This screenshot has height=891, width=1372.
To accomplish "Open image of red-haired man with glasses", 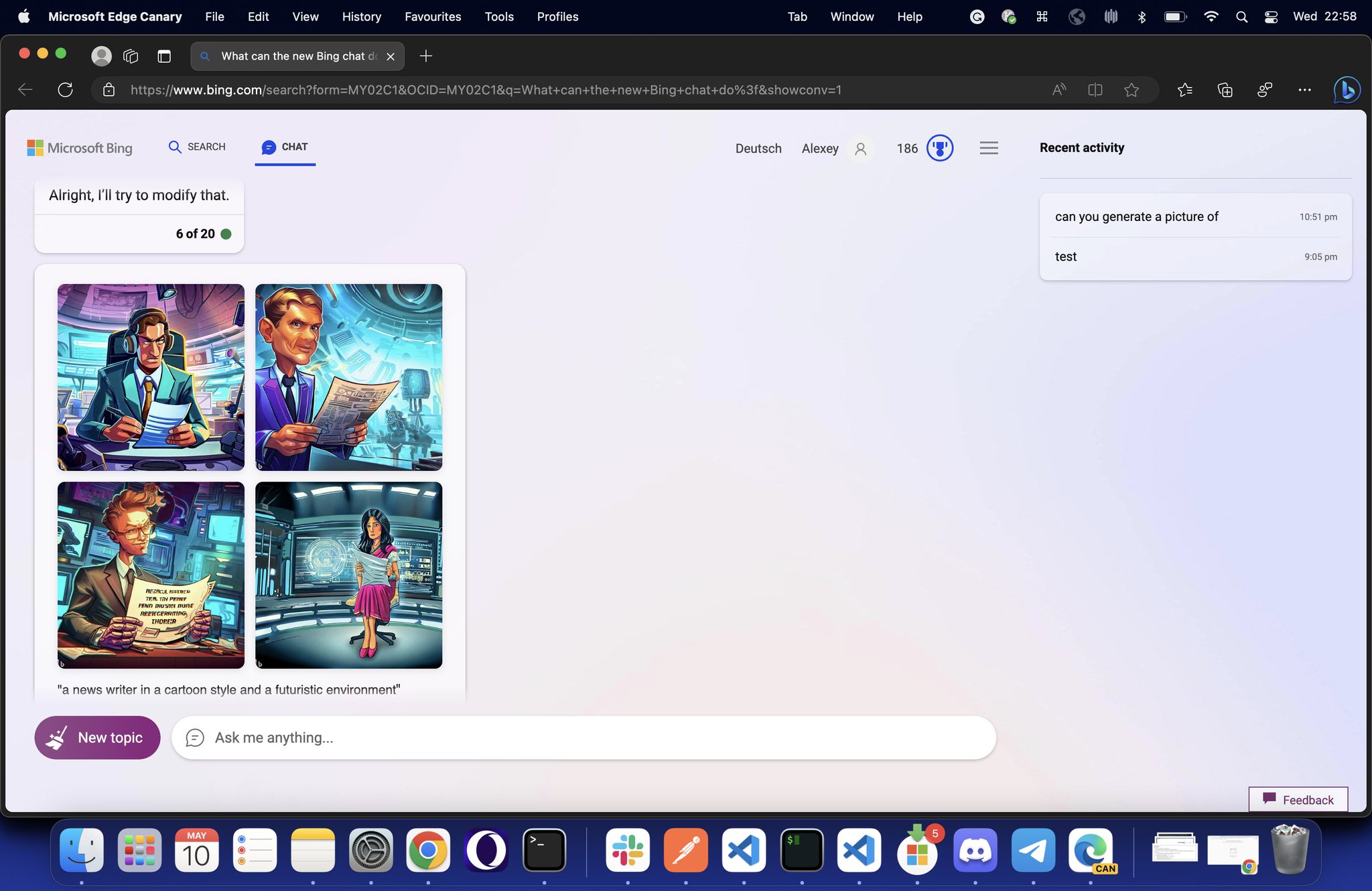I will 151,575.
